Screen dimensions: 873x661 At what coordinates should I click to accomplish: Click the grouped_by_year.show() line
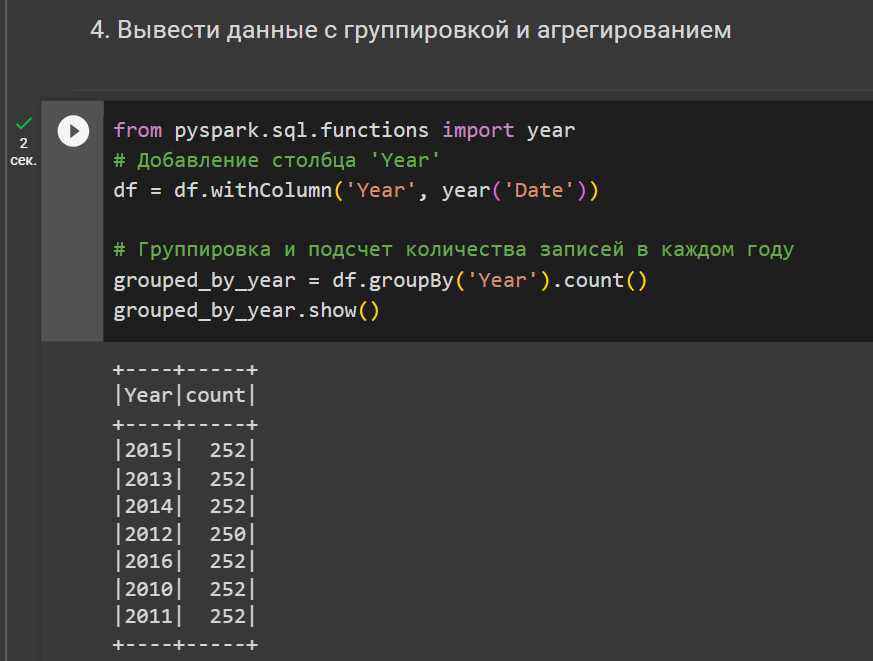point(247,310)
